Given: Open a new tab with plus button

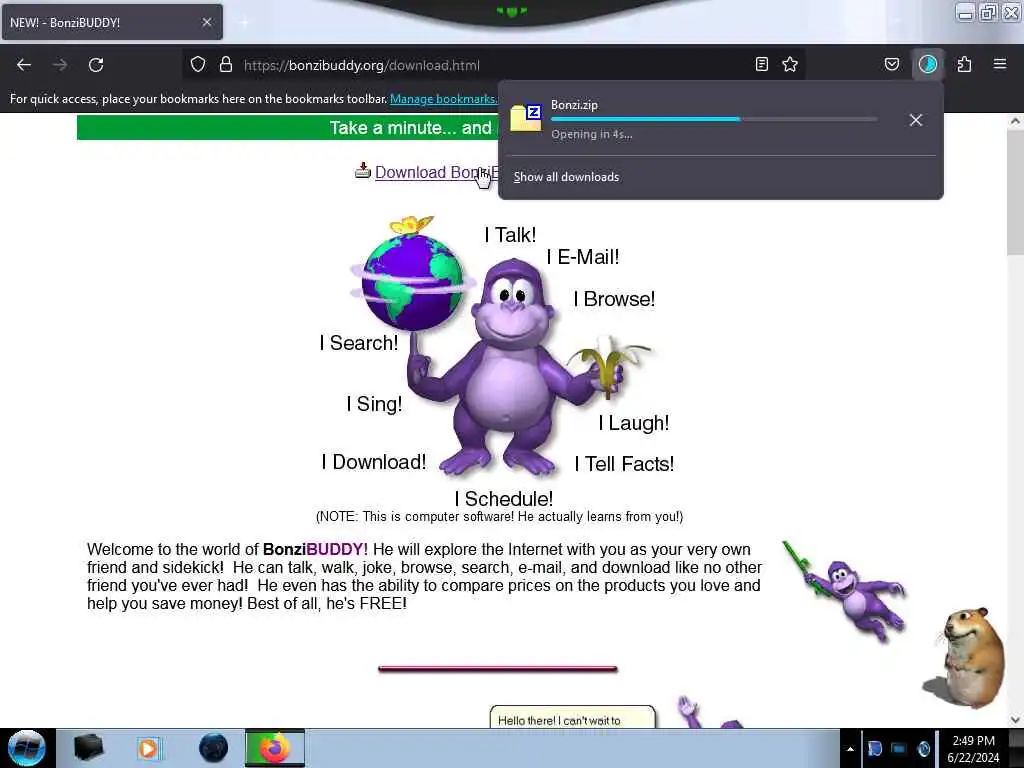Looking at the screenshot, I should (244, 22).
